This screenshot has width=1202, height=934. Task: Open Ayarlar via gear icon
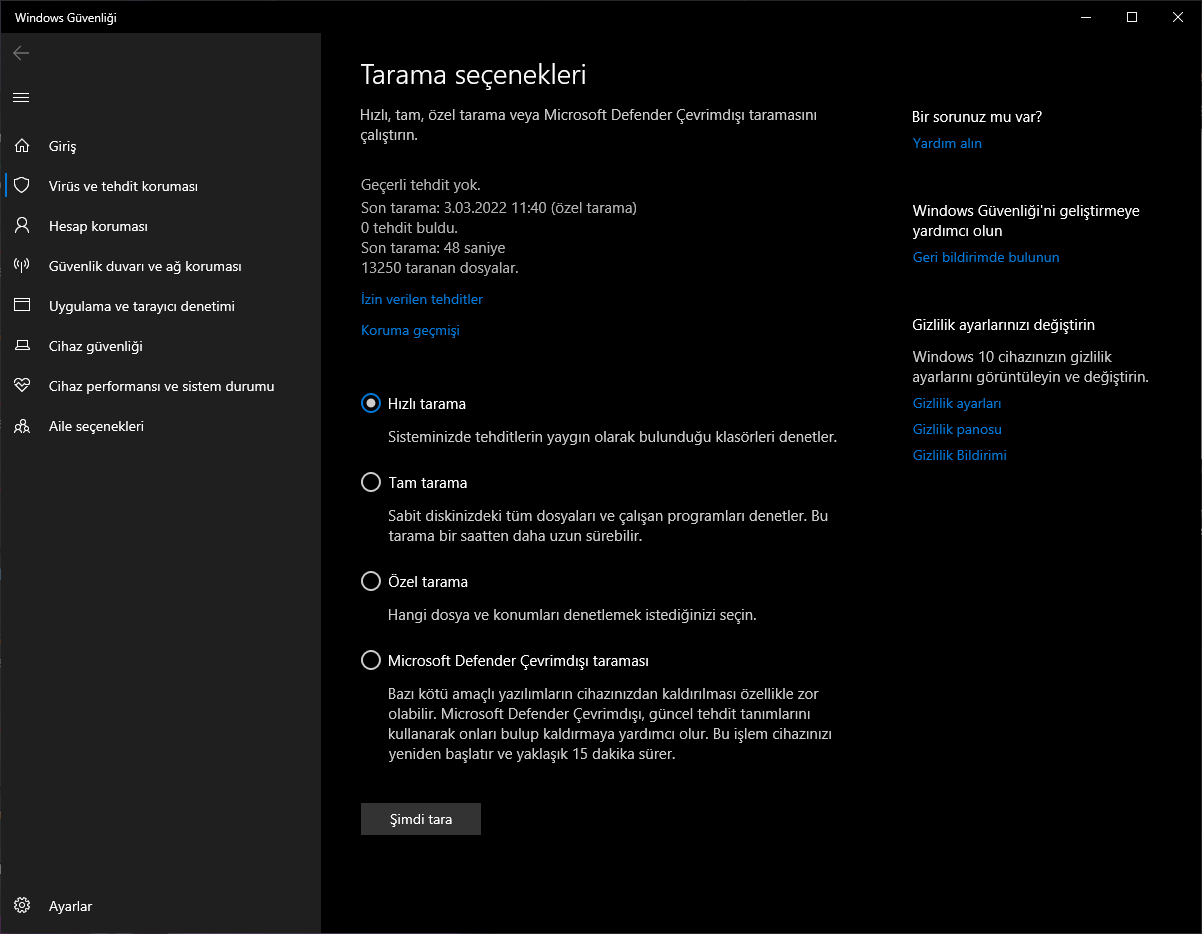point(22,906)
